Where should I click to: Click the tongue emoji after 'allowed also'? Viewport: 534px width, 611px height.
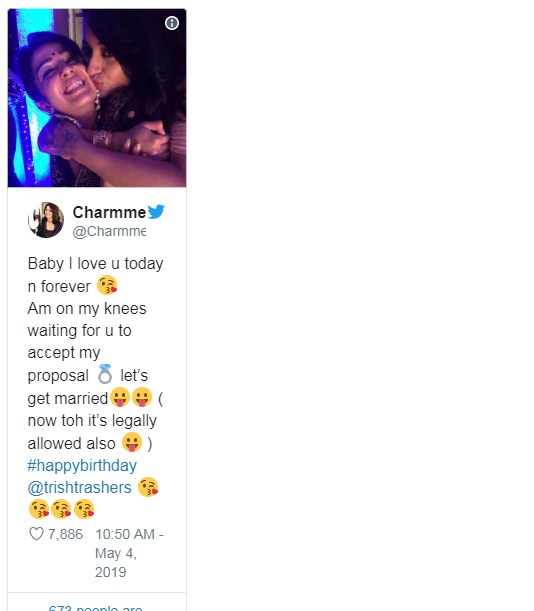coord(132,442)
